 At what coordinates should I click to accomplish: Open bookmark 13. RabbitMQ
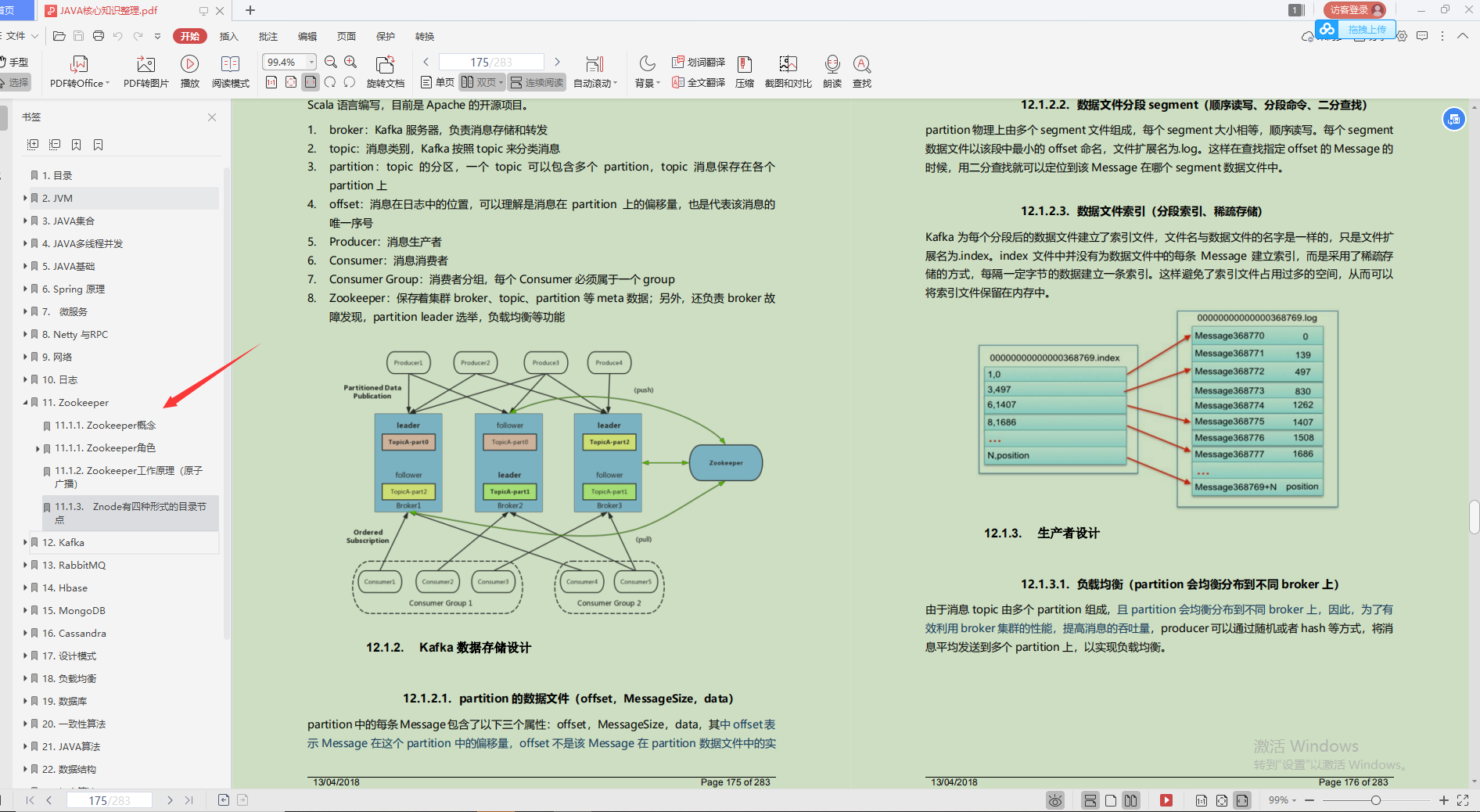point(74,565)
